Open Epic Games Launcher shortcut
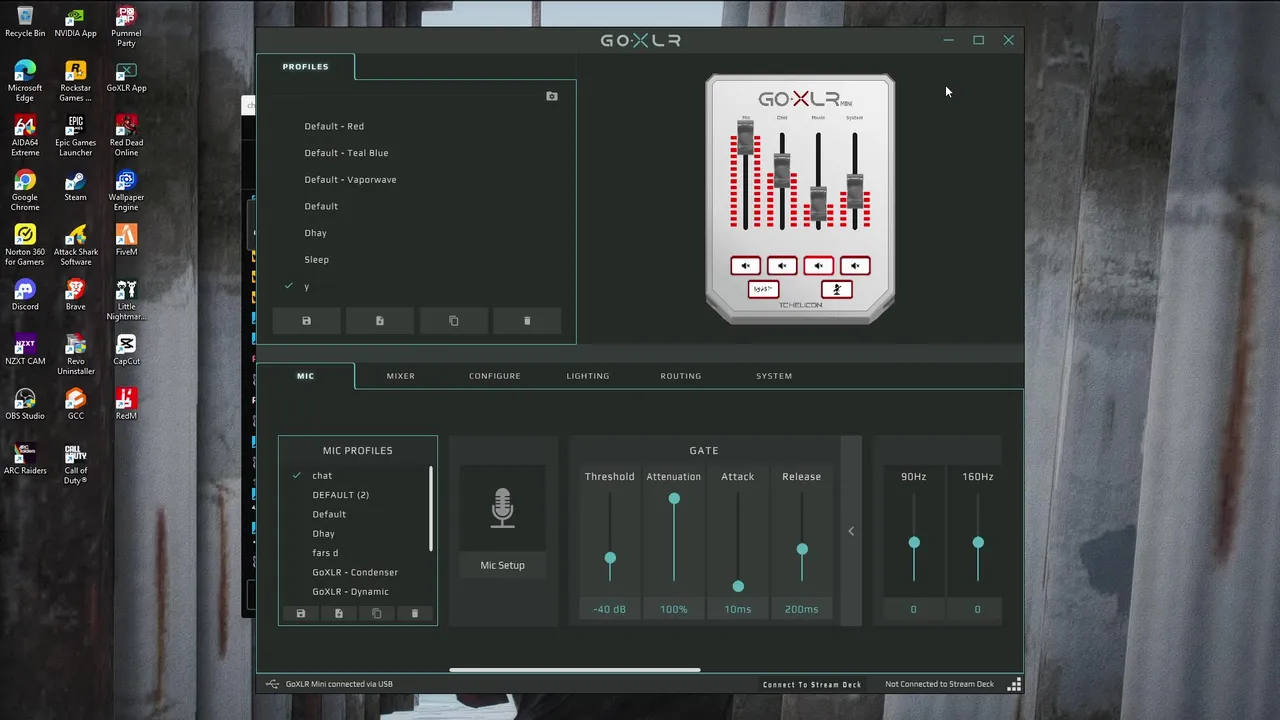This screenshot has height=720, width=1280. click(75, 136)
